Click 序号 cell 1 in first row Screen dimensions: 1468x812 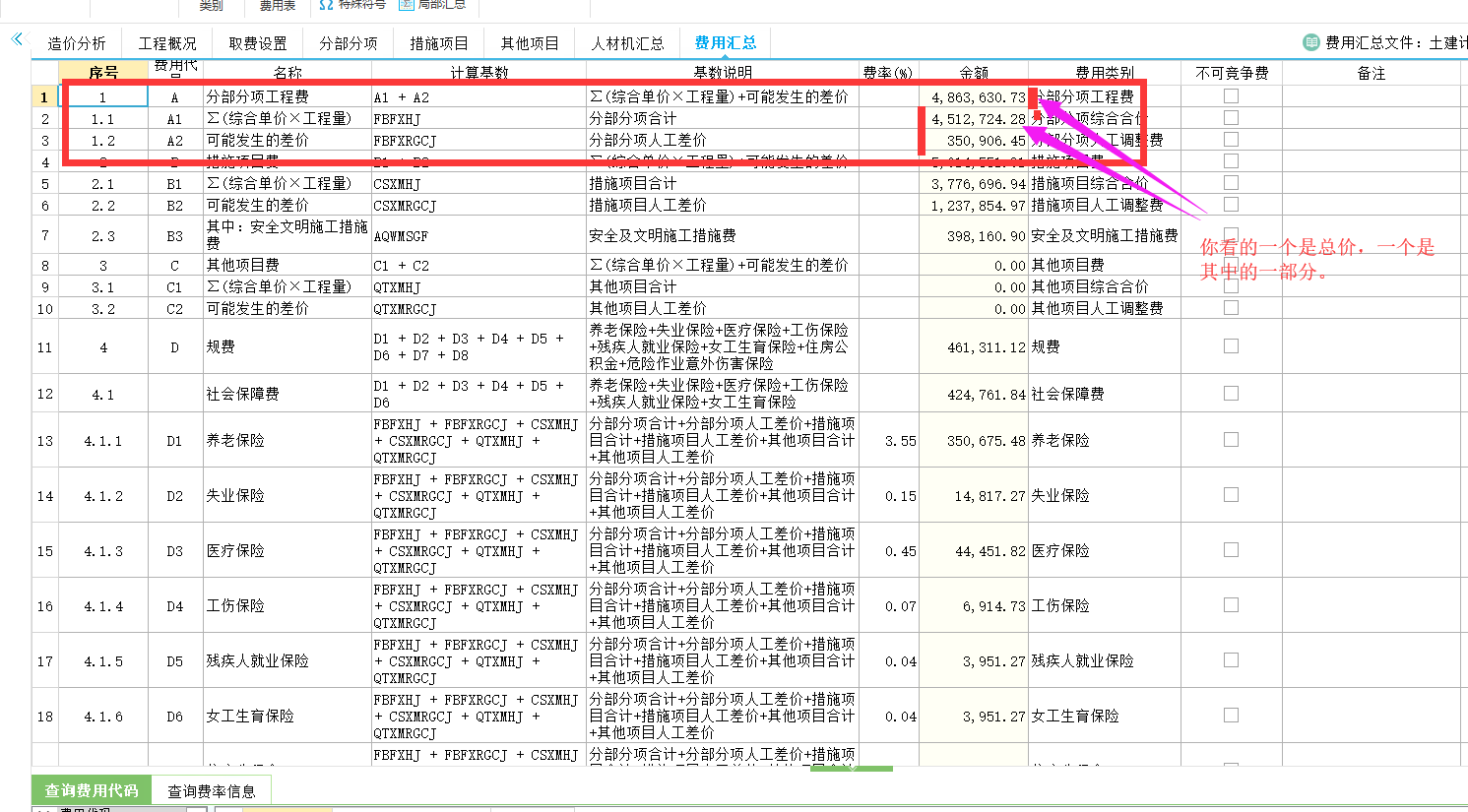point(103,97)
